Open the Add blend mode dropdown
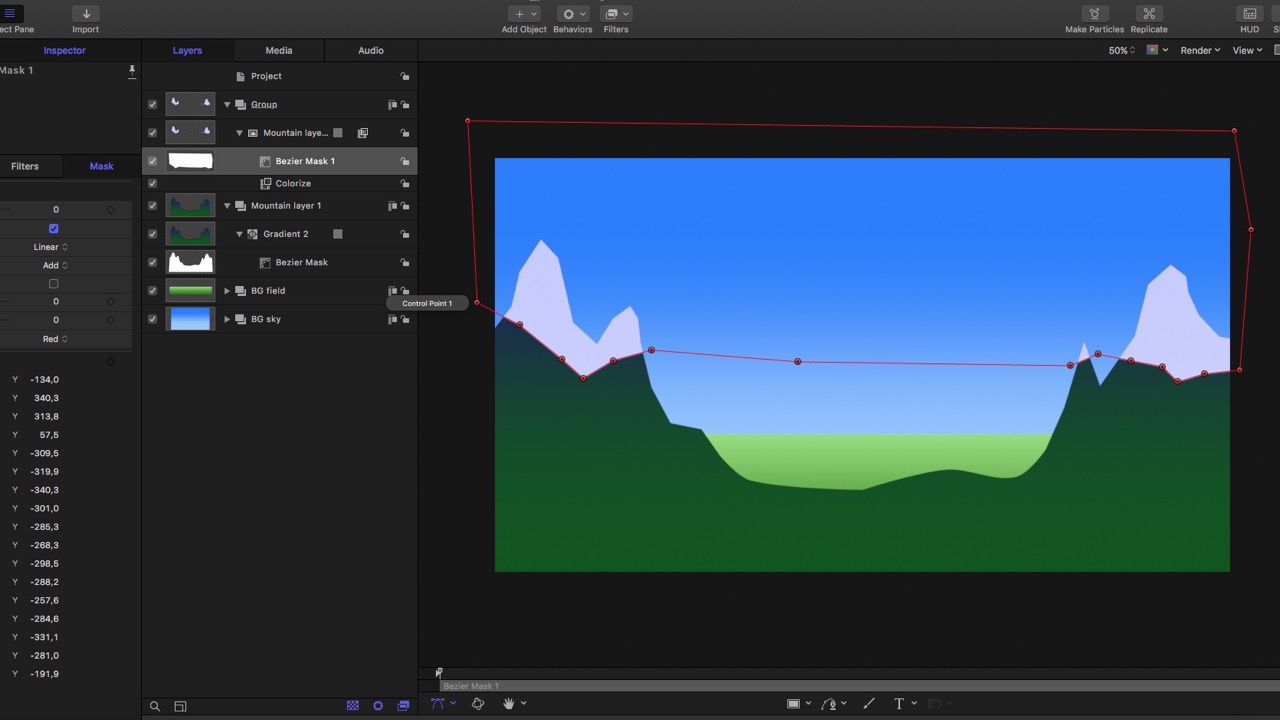 pyautogui.click(x=55, y=265)
